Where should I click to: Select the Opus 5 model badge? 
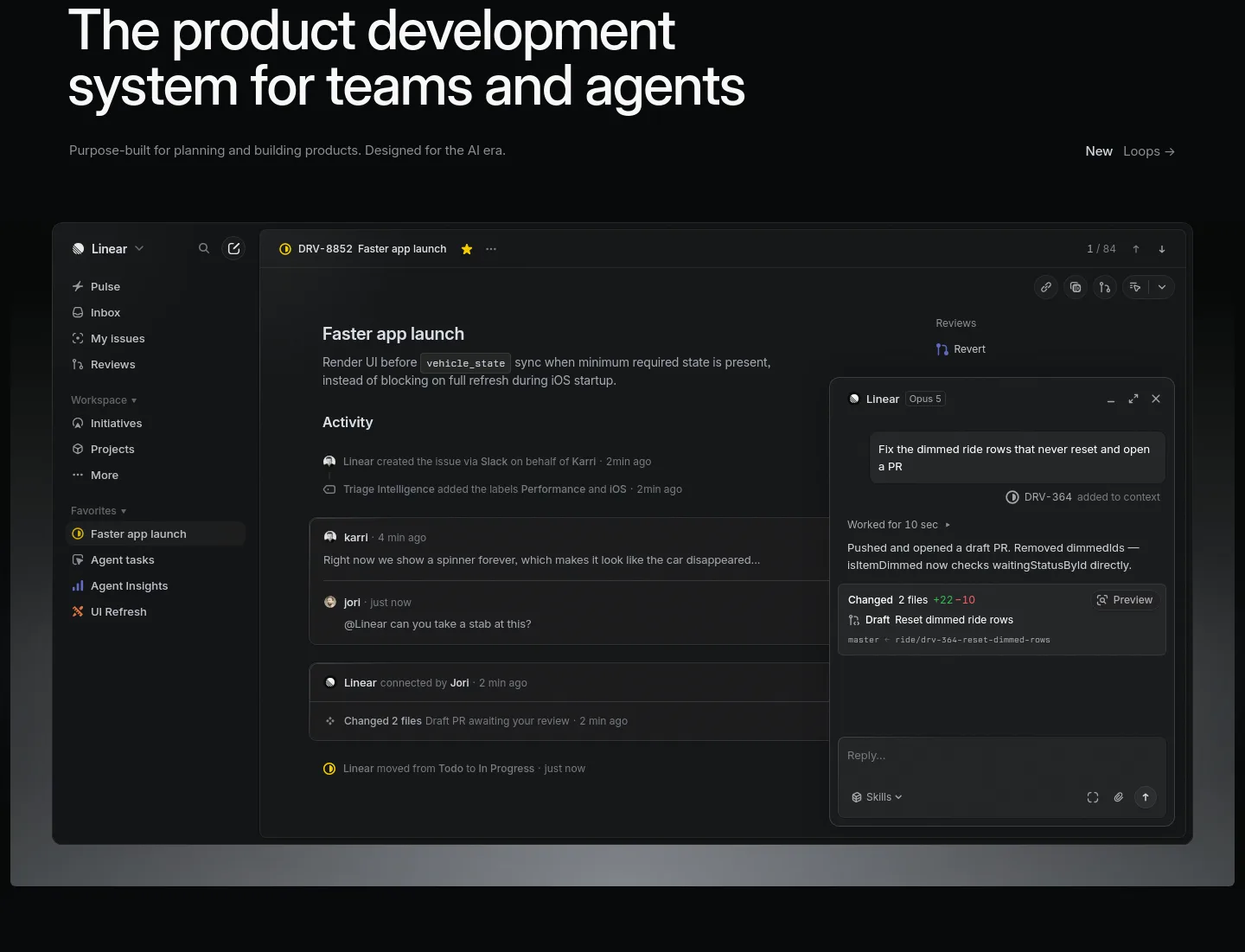coord(925,399)
